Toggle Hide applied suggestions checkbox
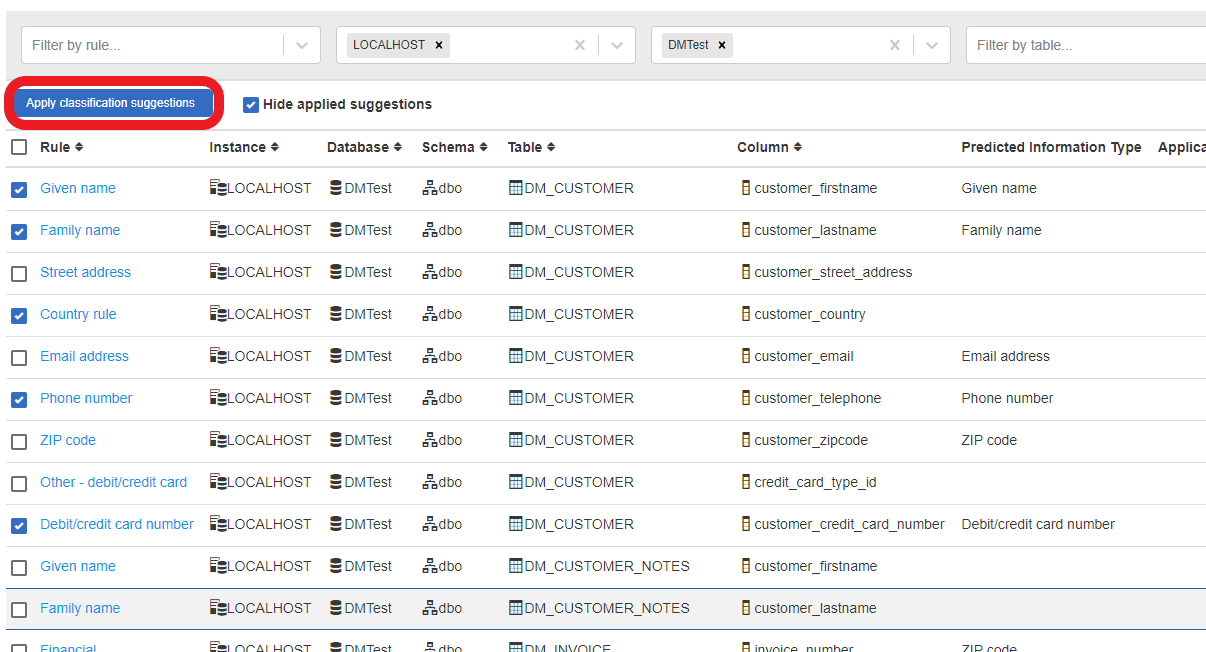The width and height of the screenshot is (1206, 652). 251,105
